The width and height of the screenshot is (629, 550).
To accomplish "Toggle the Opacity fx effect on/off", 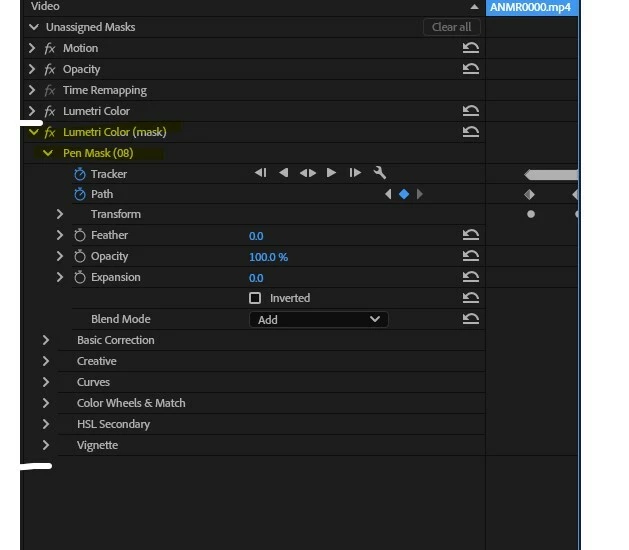I will pos(50,69).
